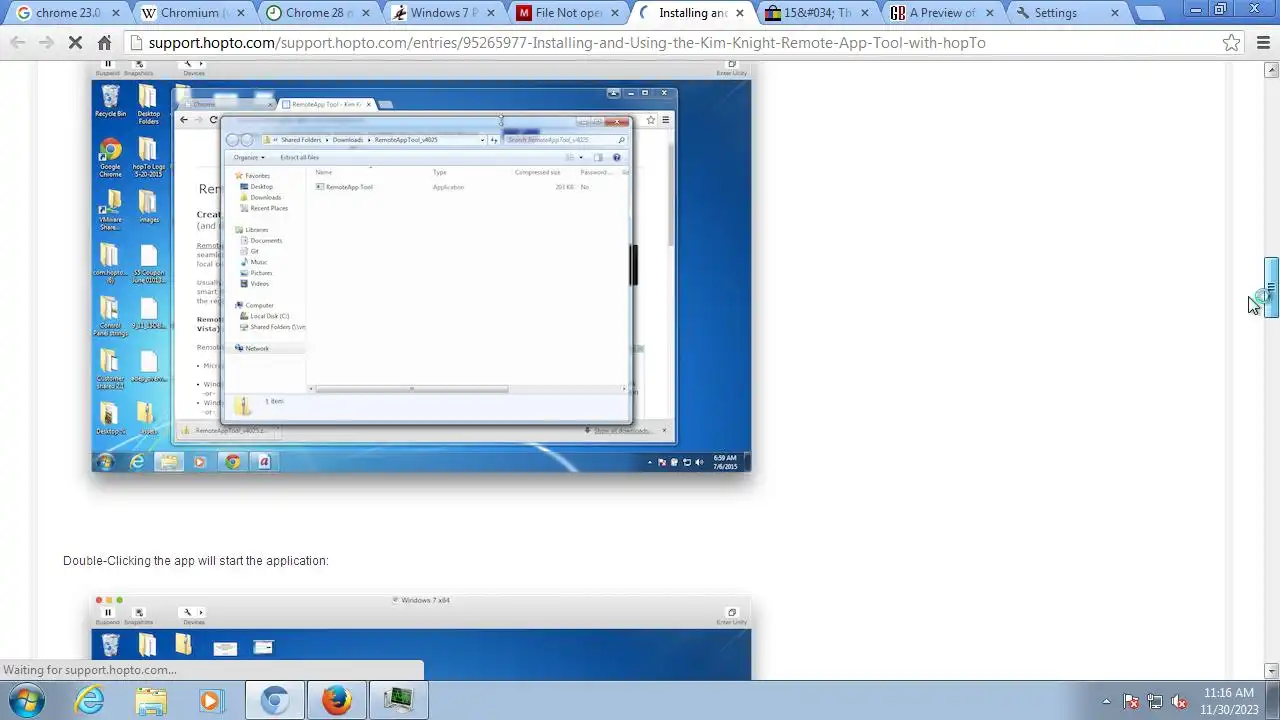
Task: Switch to the Chrome 28 tab
Action: pyautogui.click(x=315, y=13)
